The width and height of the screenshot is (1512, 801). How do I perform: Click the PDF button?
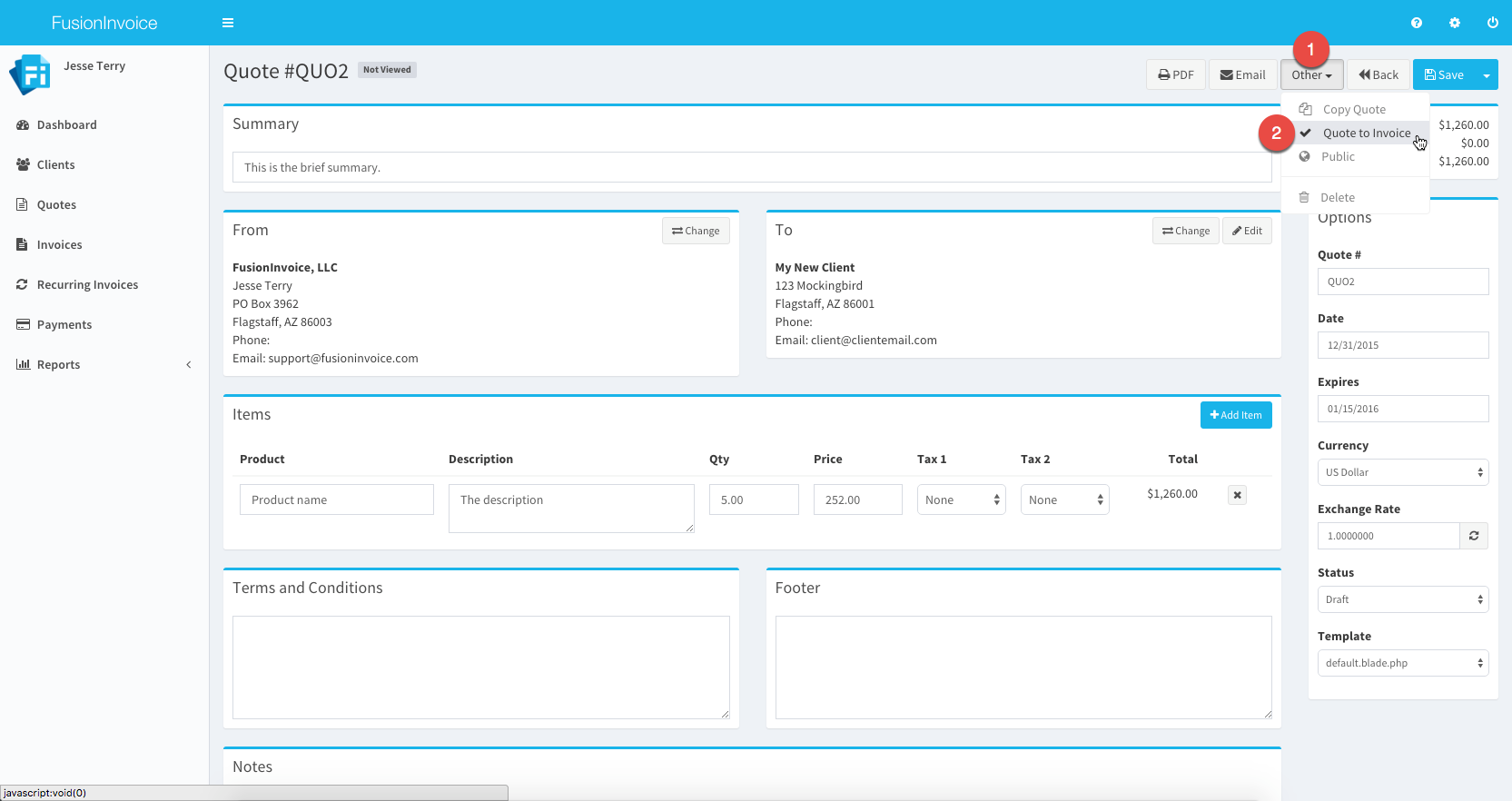click(1176, 74)
